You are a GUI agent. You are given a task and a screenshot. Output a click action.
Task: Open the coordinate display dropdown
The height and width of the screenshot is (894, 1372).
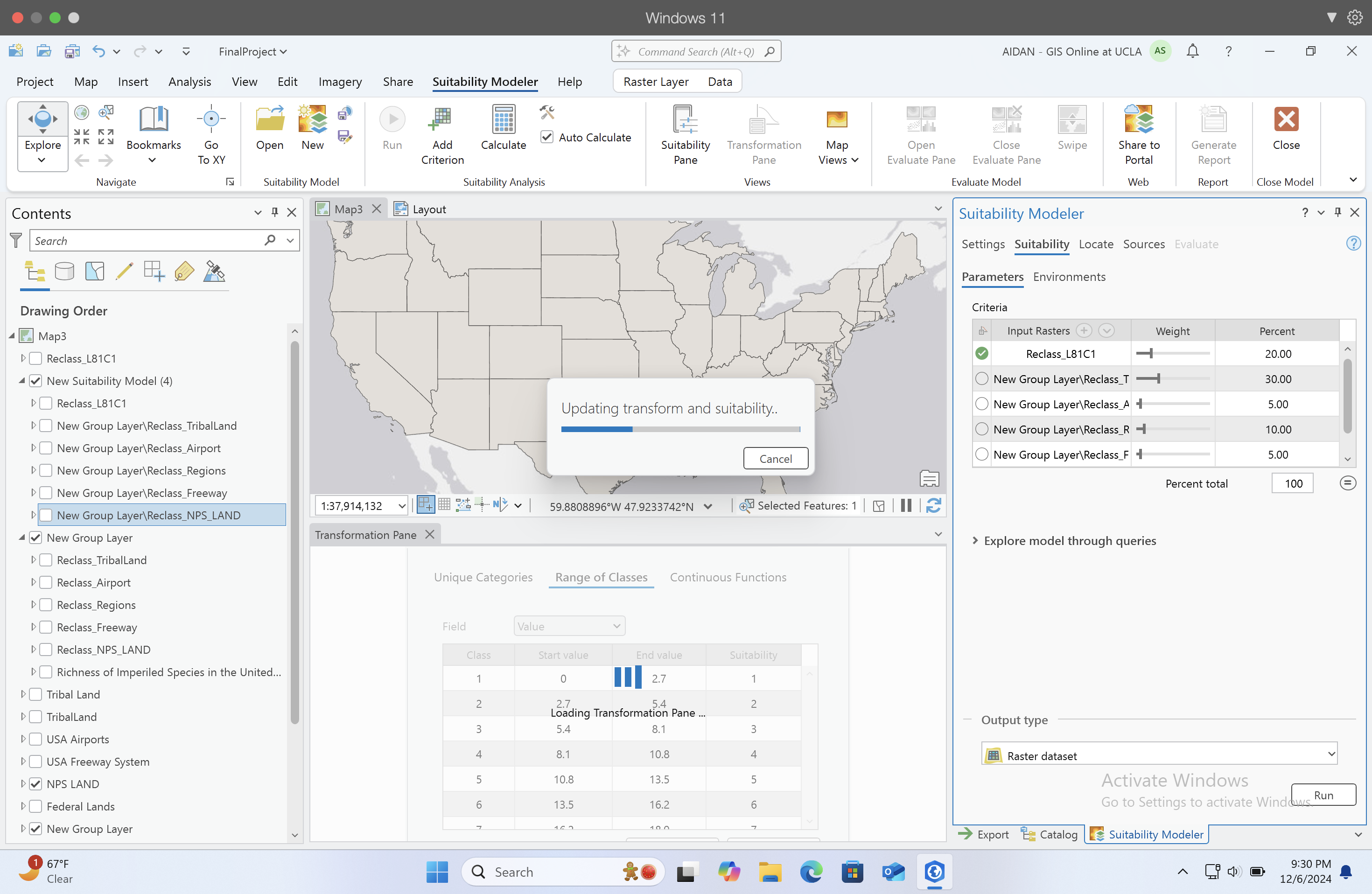point(708,506)
